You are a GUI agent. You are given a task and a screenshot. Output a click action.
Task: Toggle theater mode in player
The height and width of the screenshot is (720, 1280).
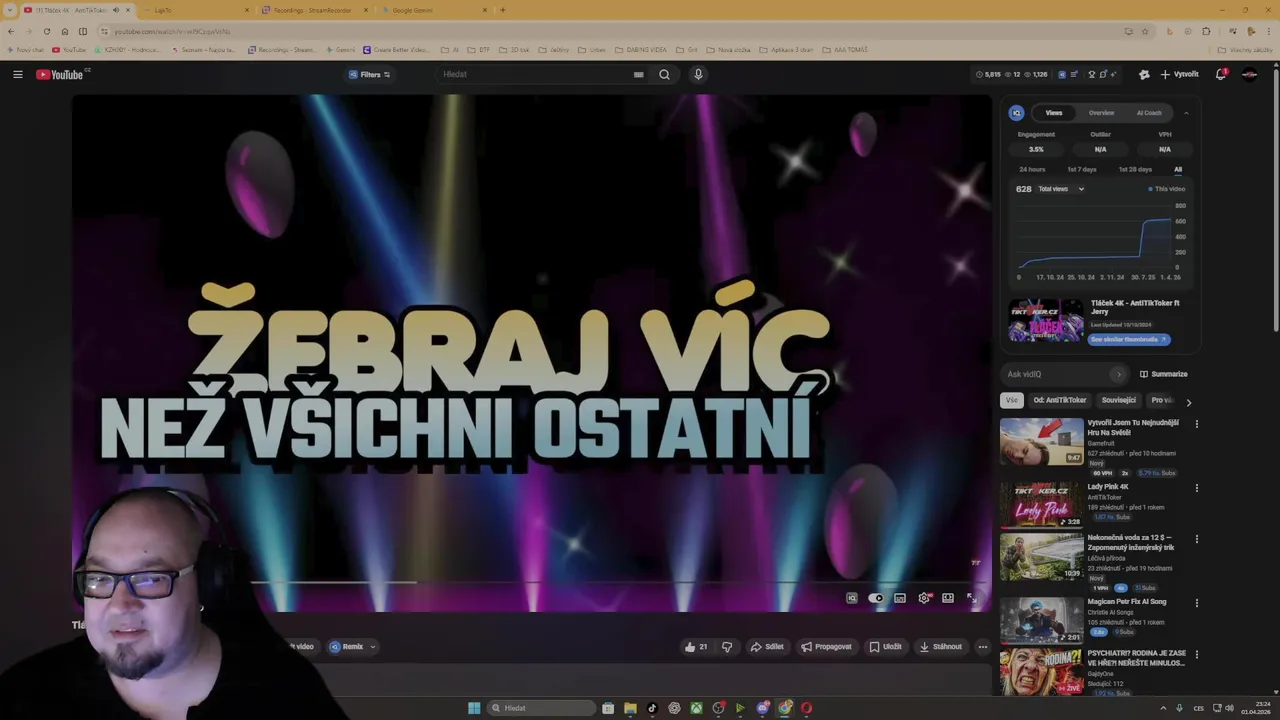948,598
